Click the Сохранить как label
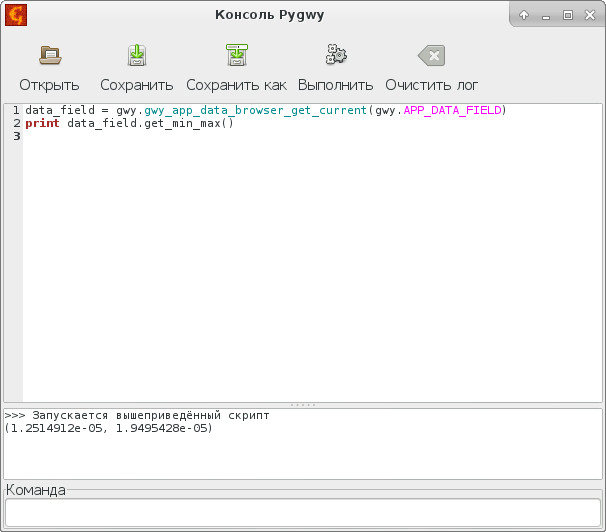 pyautogui.click(x=237, y=85)
